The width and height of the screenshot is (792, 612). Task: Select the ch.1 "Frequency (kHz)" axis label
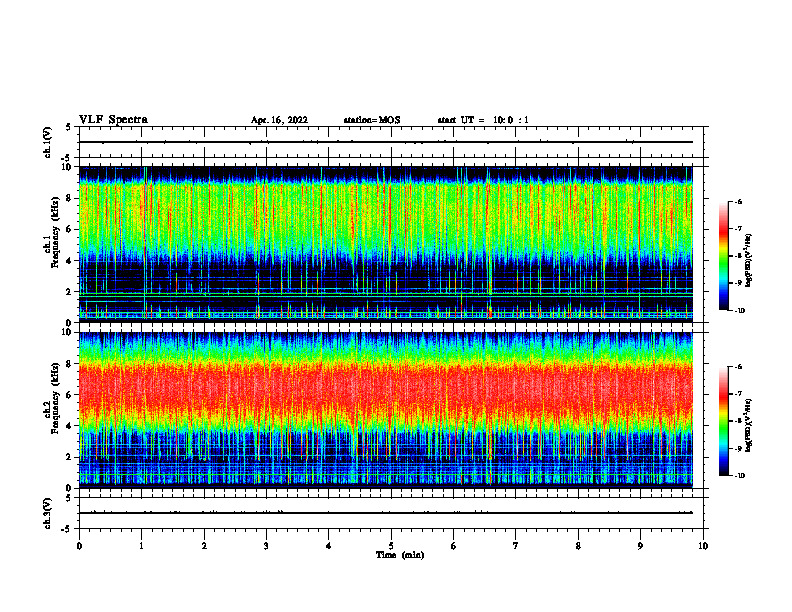click(x=55, y=233)
